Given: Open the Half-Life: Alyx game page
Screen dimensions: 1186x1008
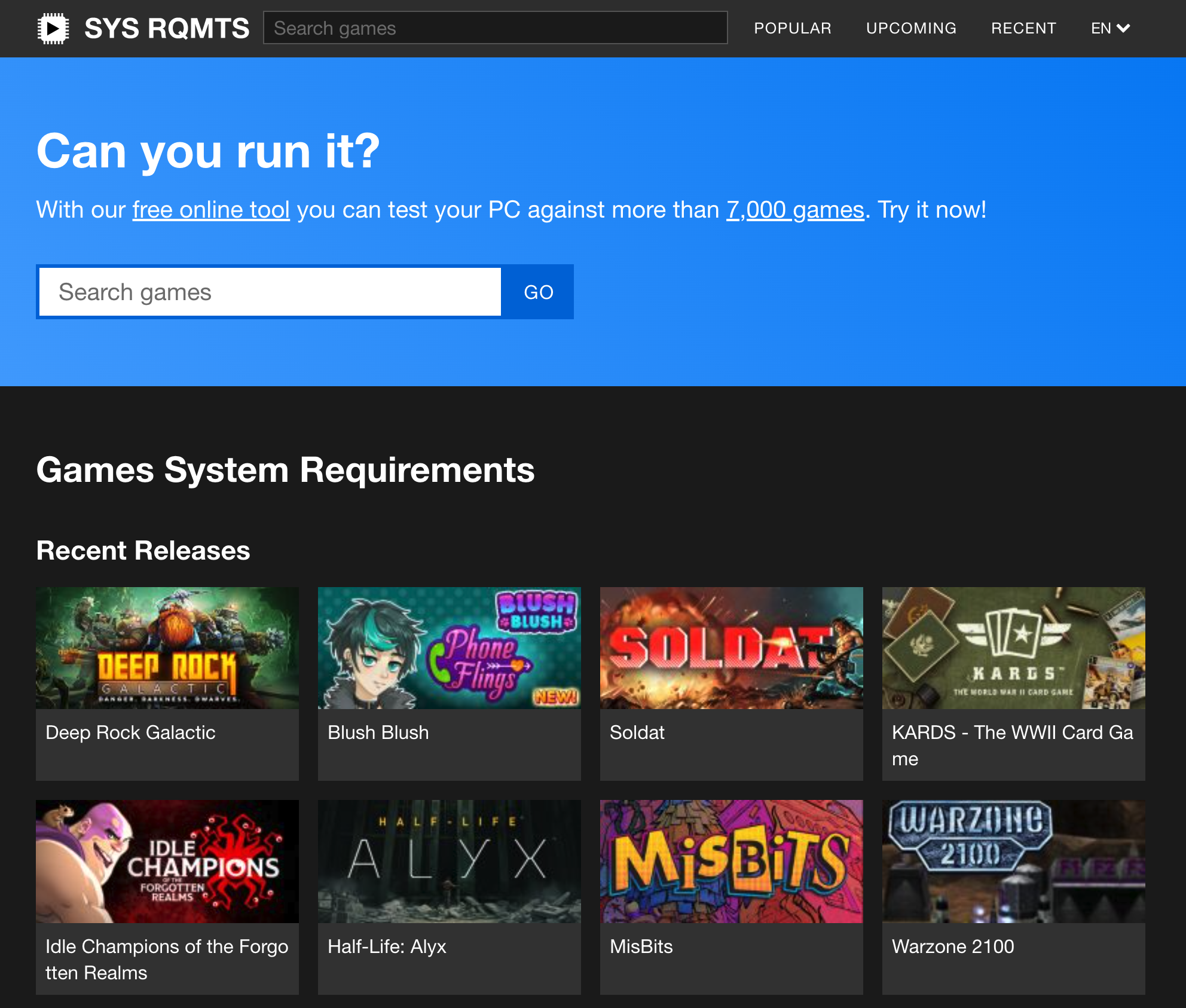Looking at the screenshot, I should click(449, 862).
